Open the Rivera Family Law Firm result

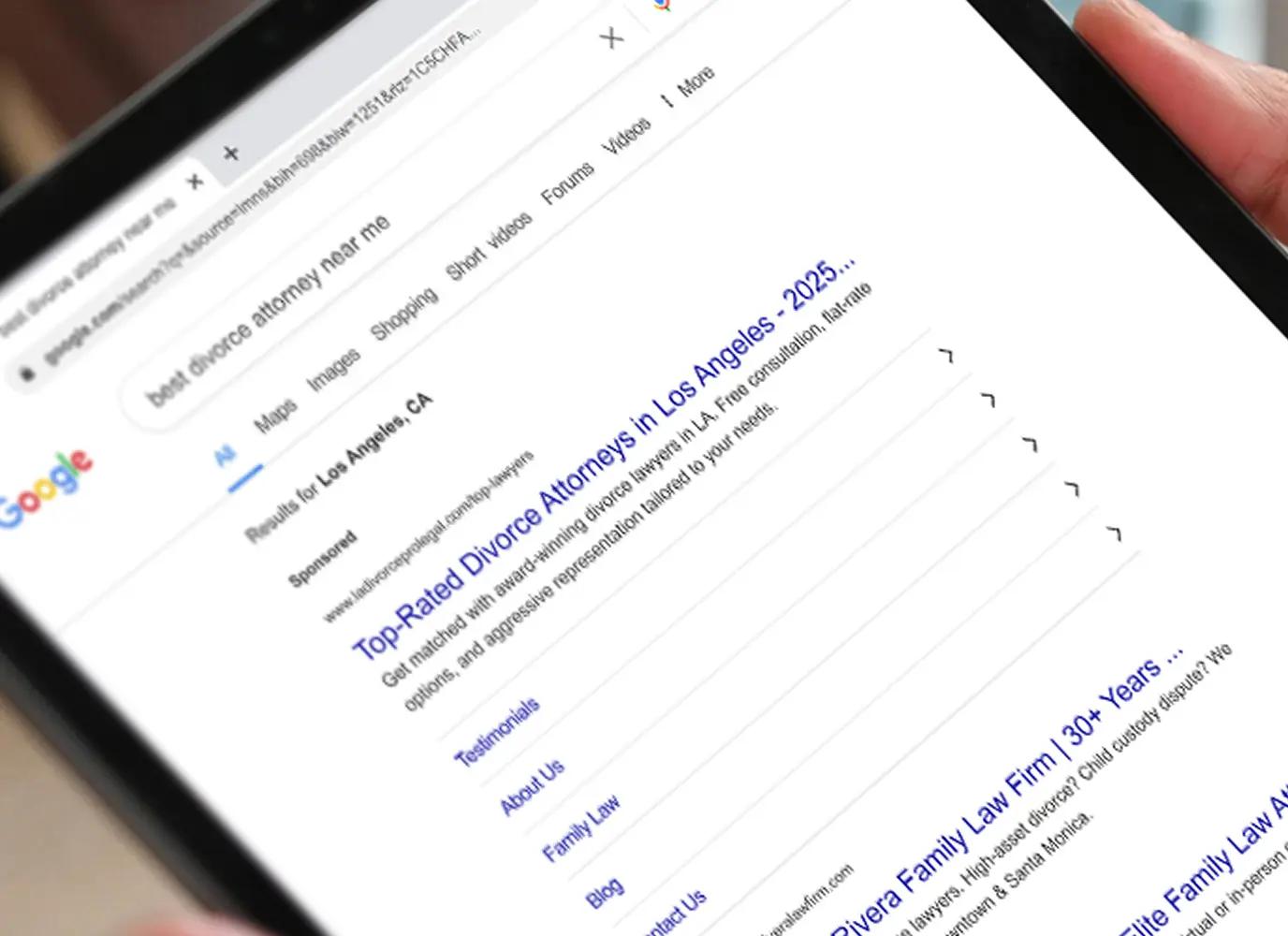[1006, 791]
